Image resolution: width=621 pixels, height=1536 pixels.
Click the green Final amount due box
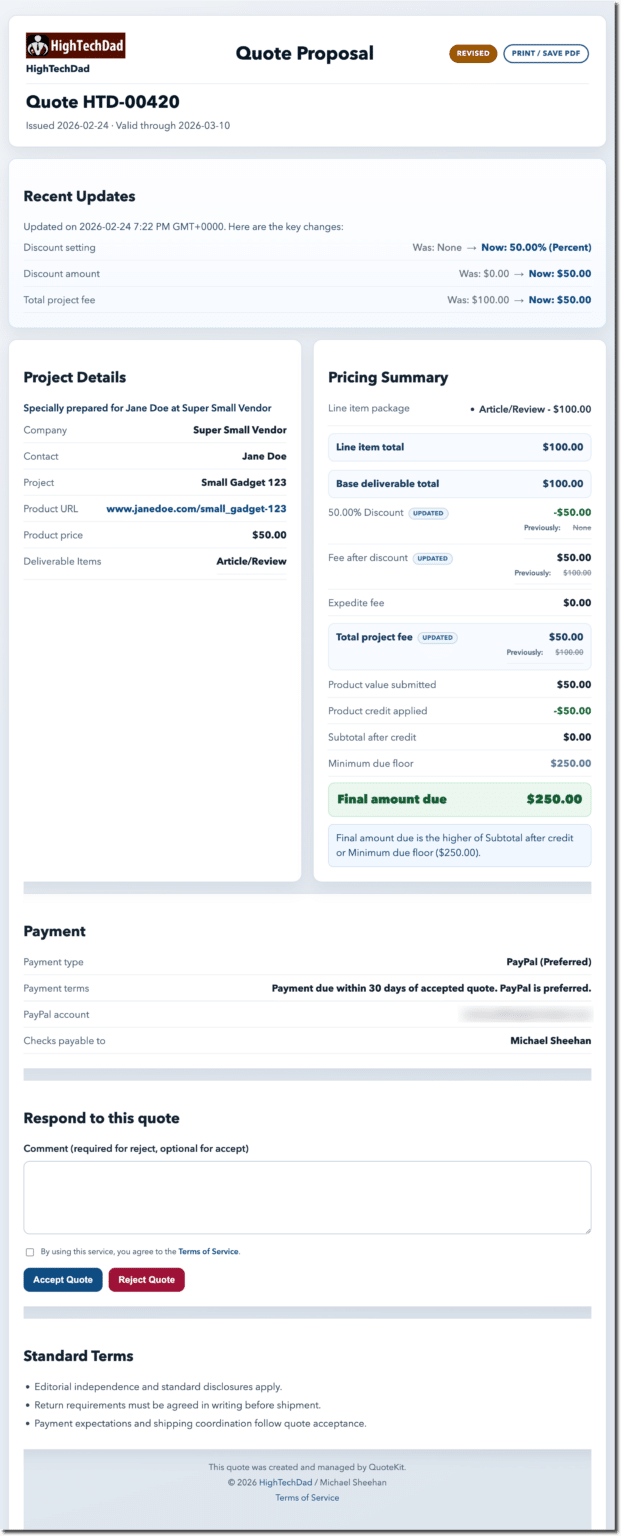tap(459, 799)
